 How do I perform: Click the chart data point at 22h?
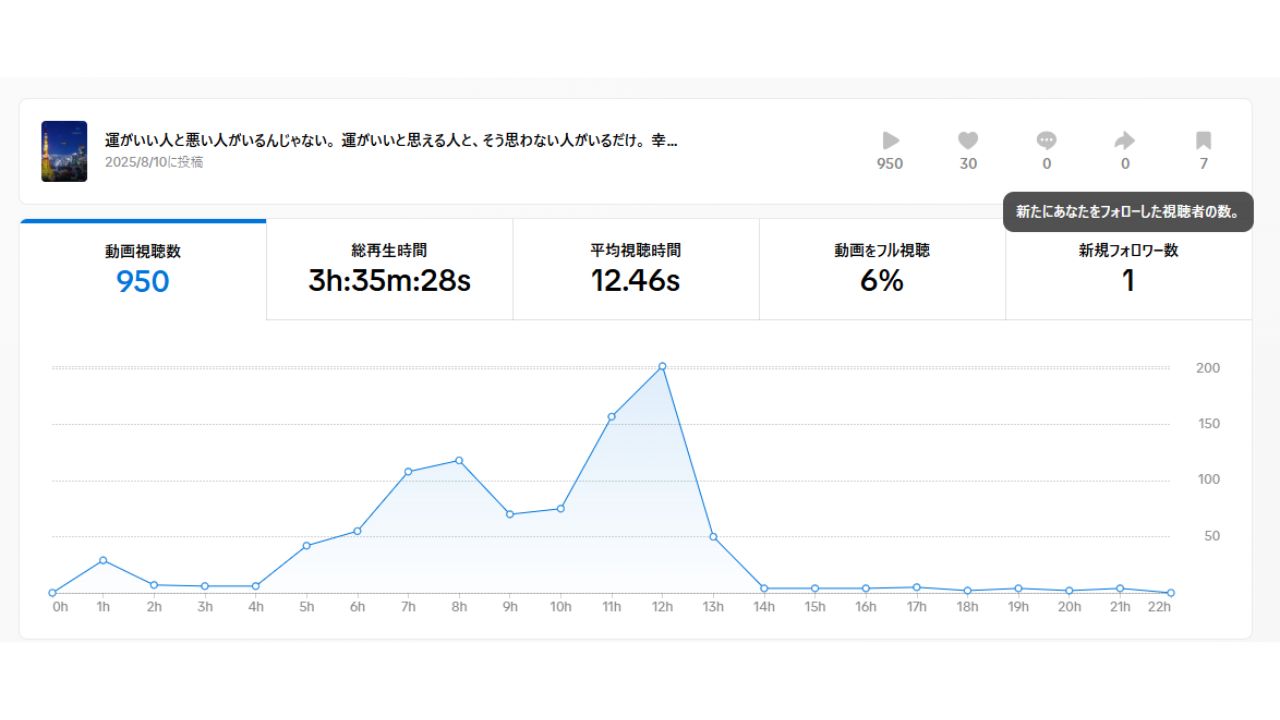[x=1170, y=592]
